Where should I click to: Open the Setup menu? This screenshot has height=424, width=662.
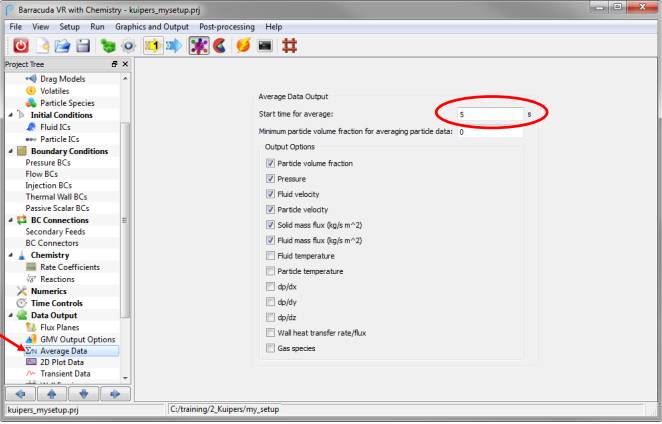70,27
